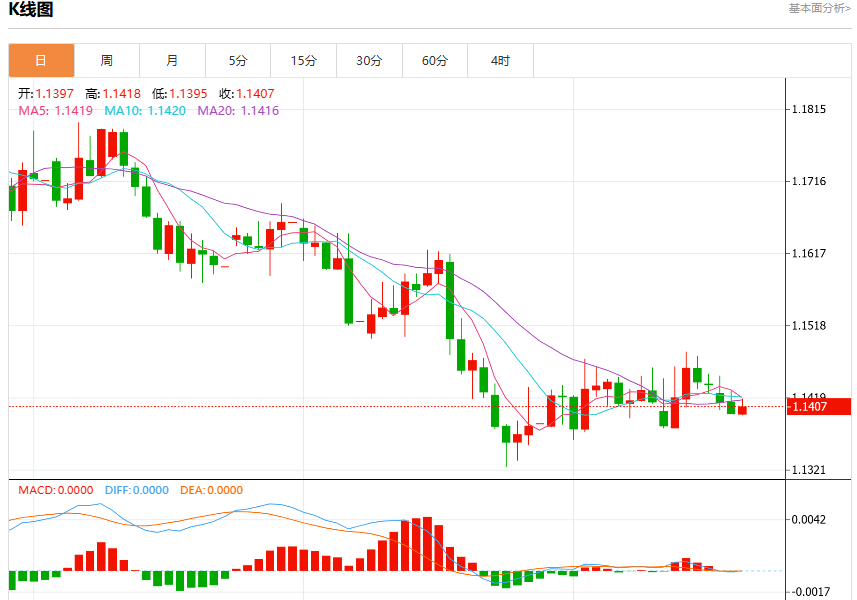Click the red 1.1407 current price tag
Screen dimensions: 857x600
pyautogui.click(x=819, y=407)
